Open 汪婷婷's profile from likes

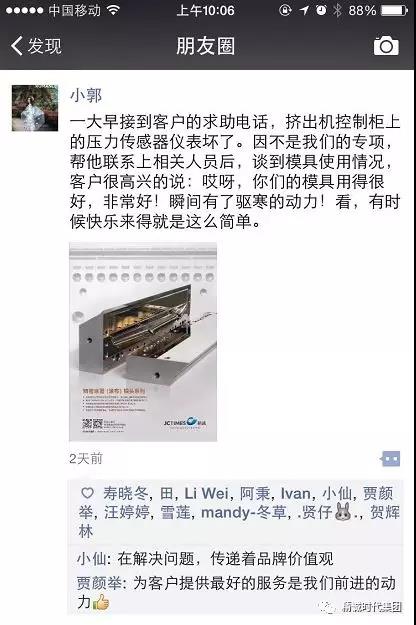127,513
